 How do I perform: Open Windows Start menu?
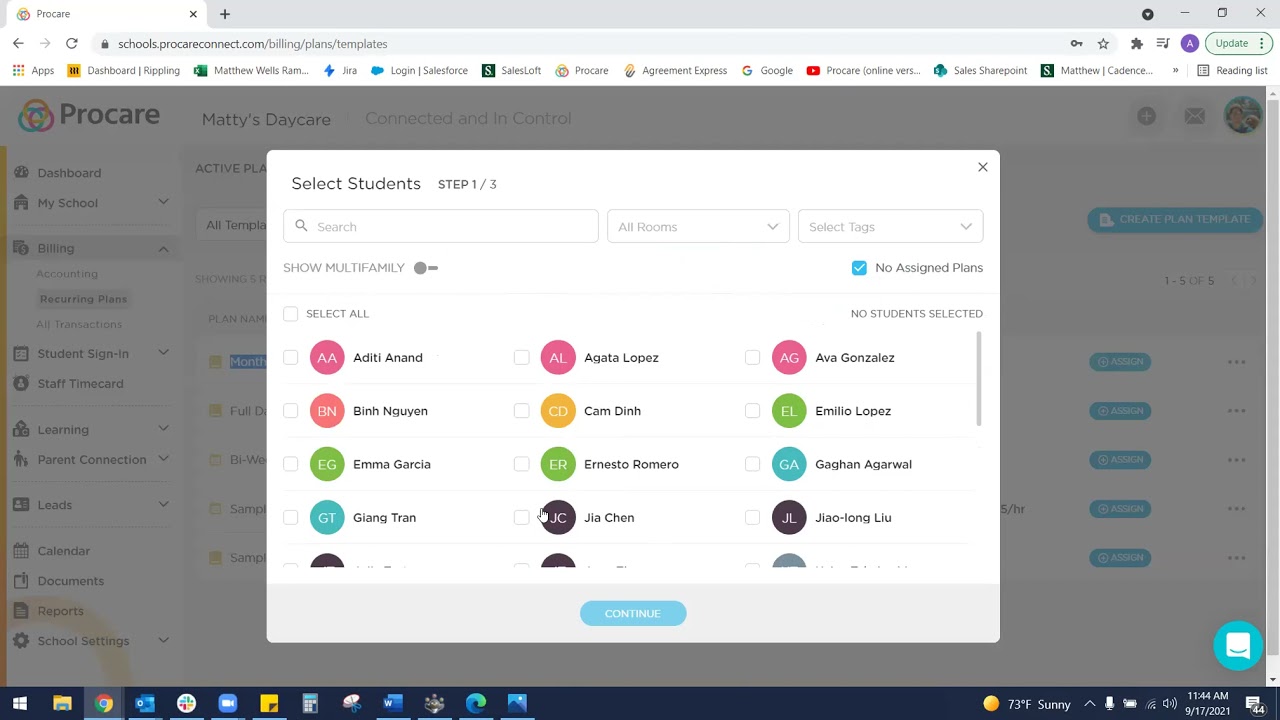click(20, 703)
